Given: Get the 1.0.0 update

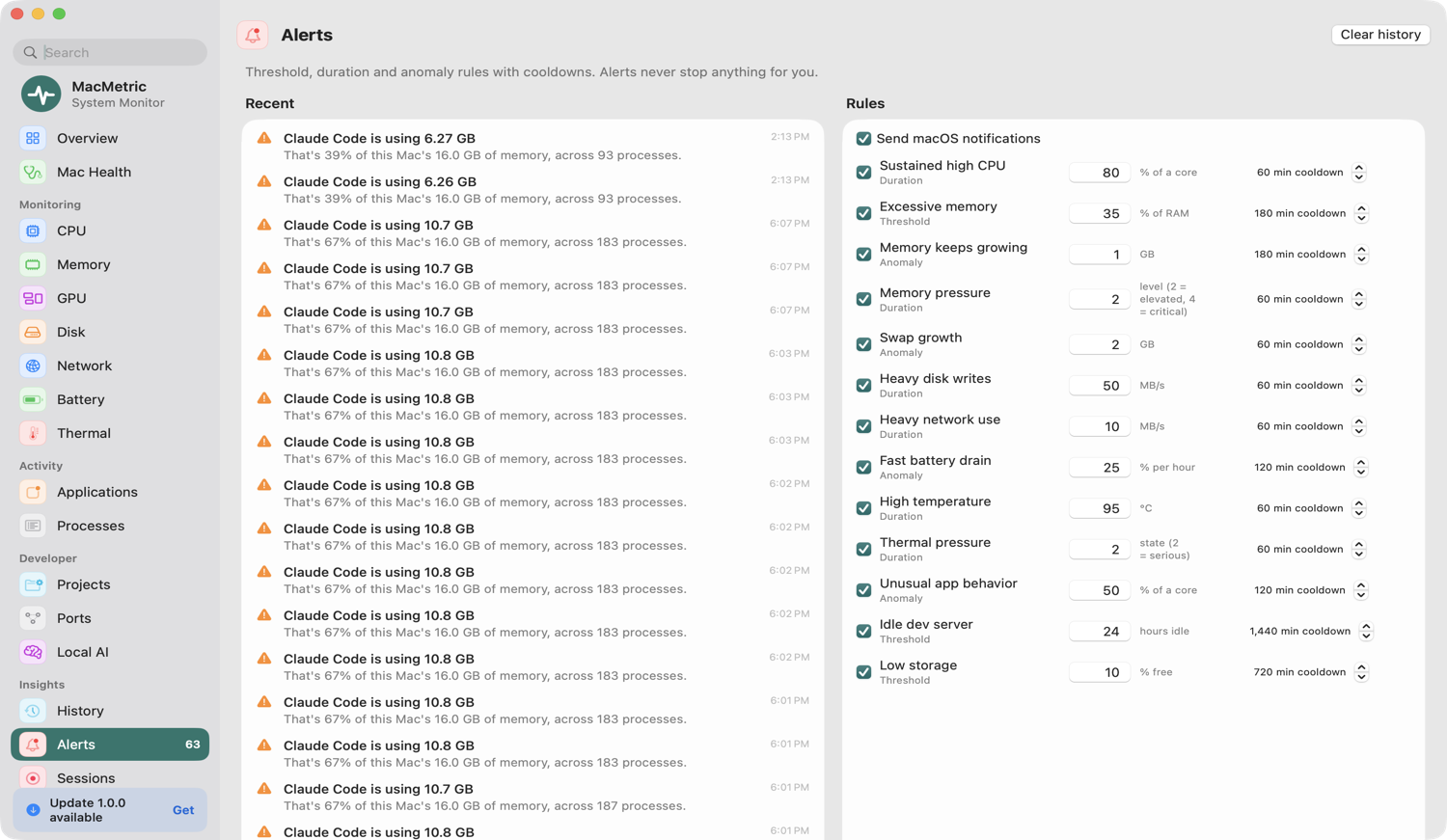Looking at the screenshot, I should [x=183, y=810].
